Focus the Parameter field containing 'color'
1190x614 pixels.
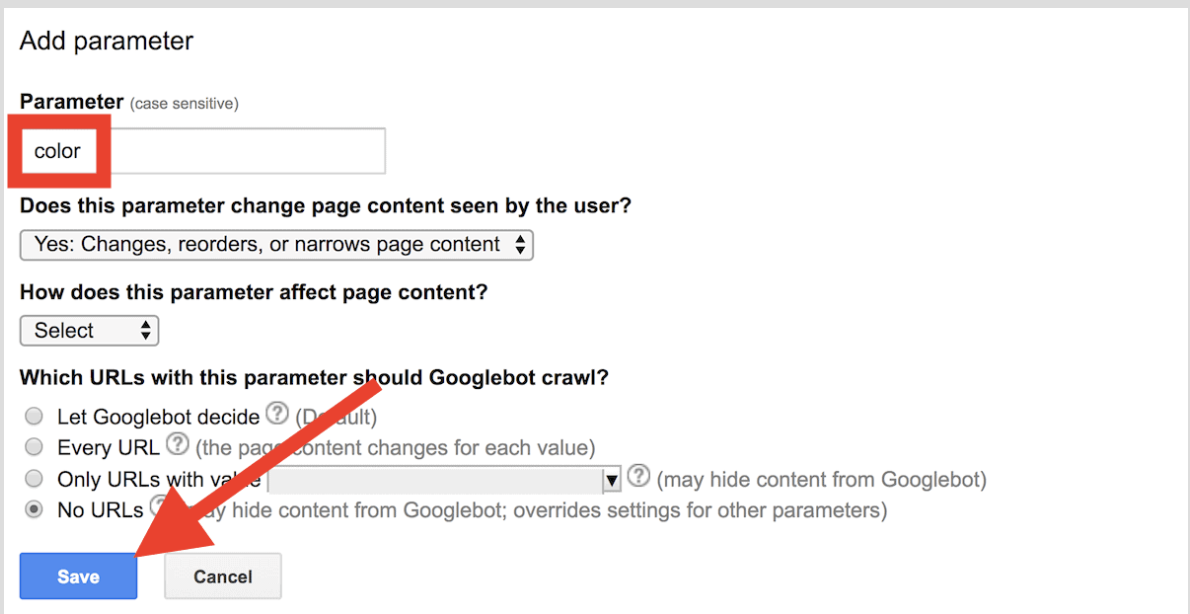pos(203,151)
